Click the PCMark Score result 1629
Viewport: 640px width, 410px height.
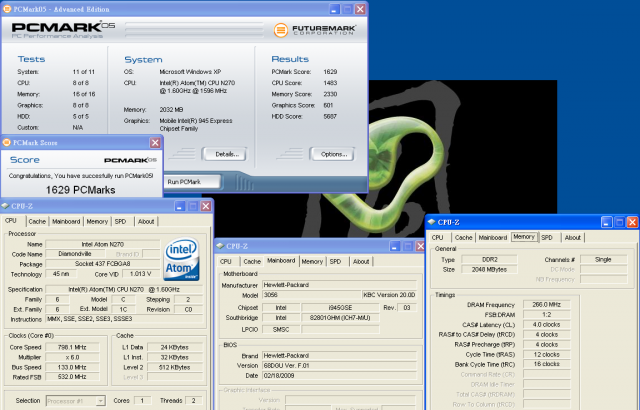click(330, 72)
